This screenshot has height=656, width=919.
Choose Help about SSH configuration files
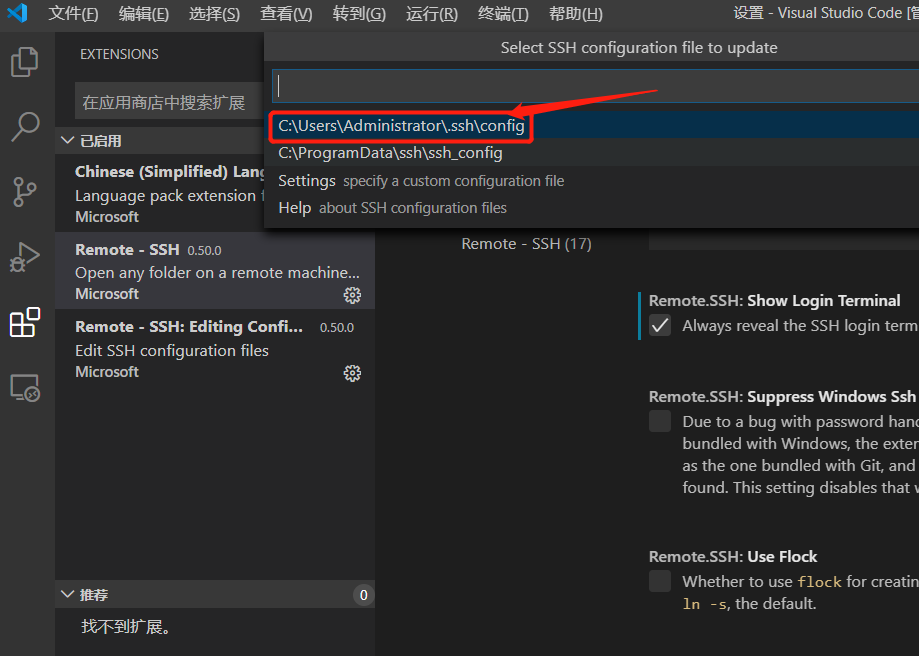[593, 208]
